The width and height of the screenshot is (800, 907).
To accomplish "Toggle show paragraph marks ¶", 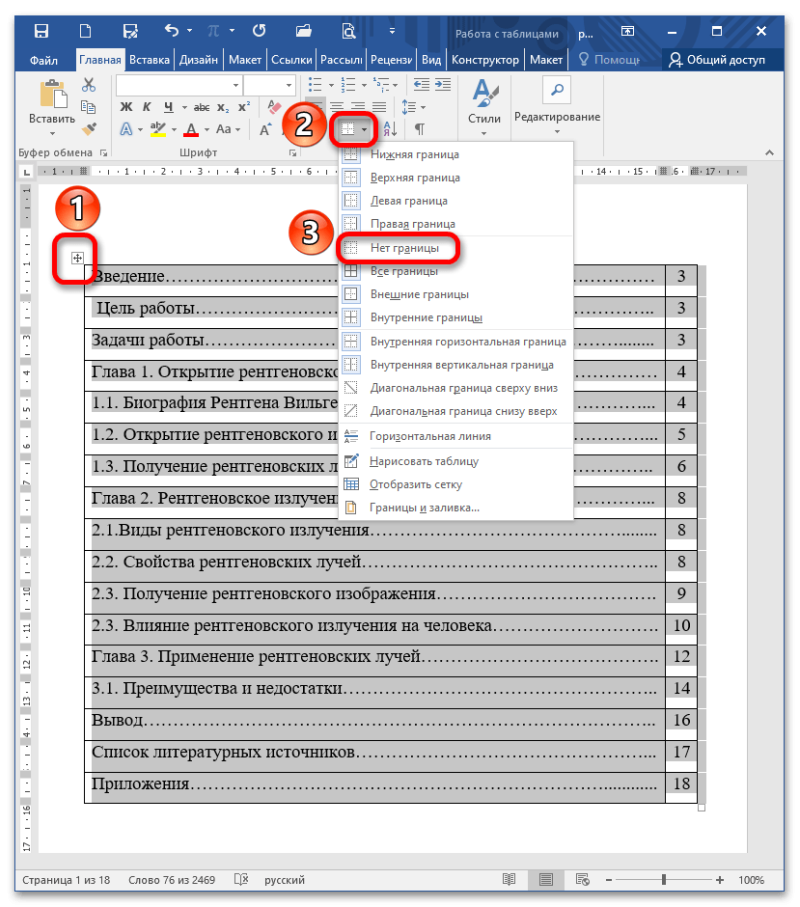I will coord(420,129).
